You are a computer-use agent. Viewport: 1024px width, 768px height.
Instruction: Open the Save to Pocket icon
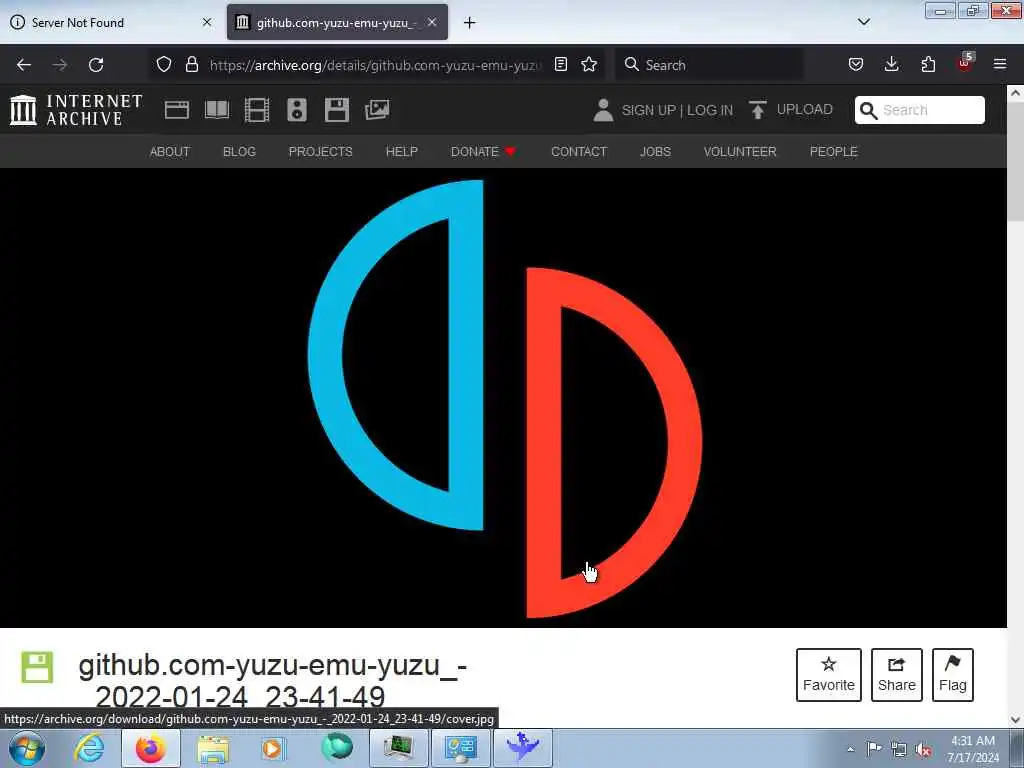point(856,65)
